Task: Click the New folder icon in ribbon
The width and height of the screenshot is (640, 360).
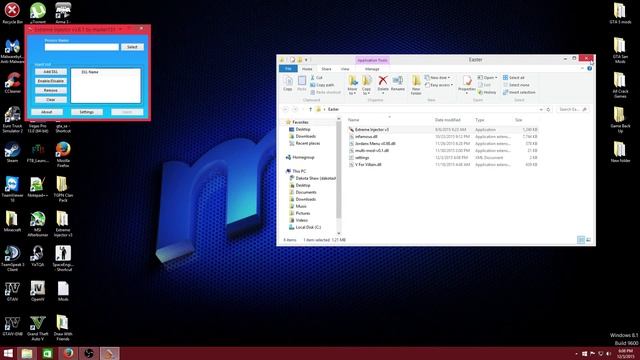Action: [x=416, y=80]
